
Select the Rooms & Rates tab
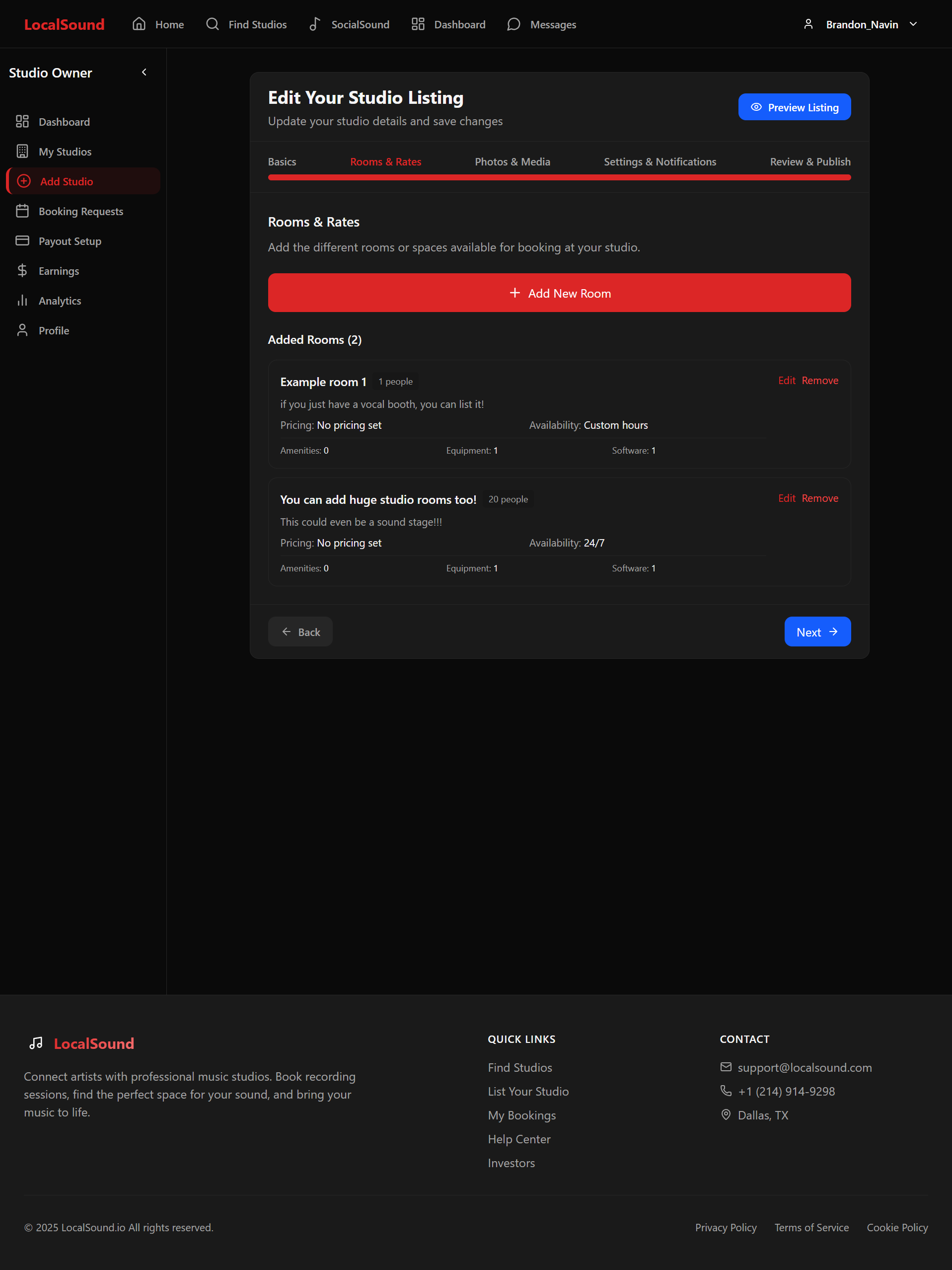pos(386,162)
